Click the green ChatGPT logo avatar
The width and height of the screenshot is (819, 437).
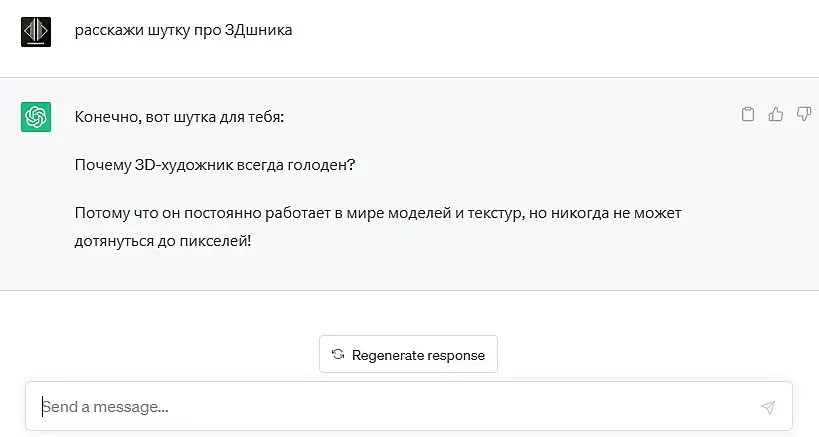click(36, 117)
